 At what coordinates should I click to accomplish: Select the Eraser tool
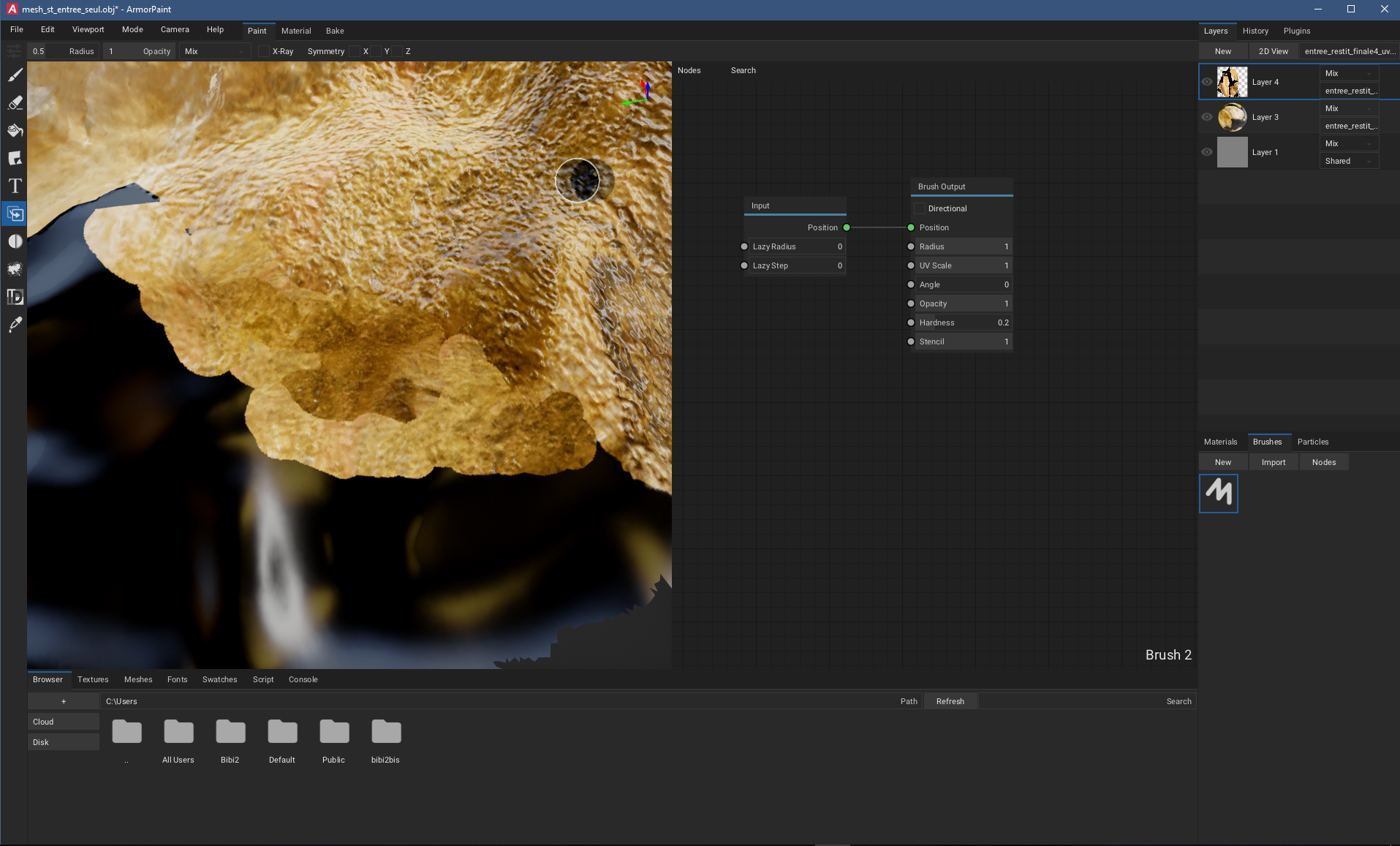[x=15, y=103]
